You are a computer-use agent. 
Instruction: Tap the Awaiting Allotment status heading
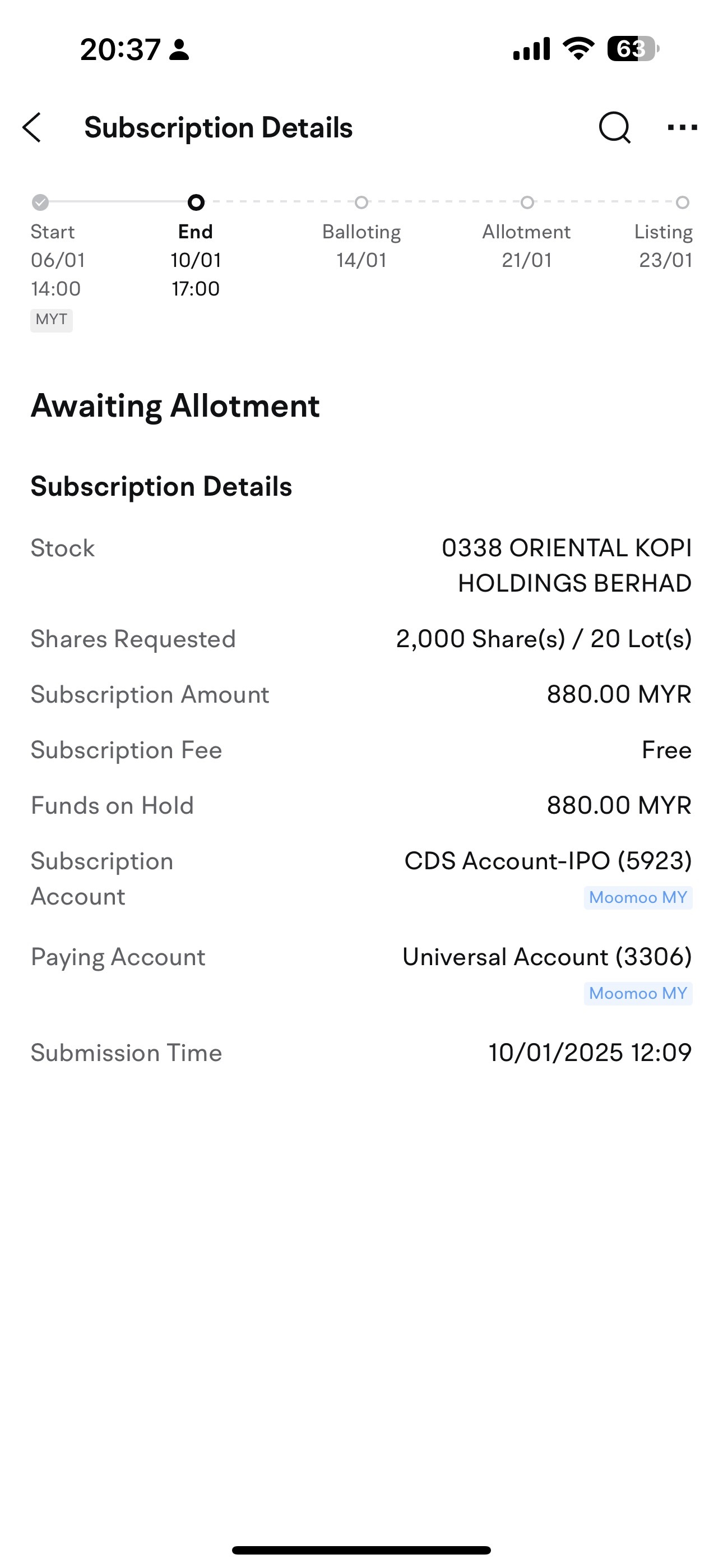pos(175,406)
